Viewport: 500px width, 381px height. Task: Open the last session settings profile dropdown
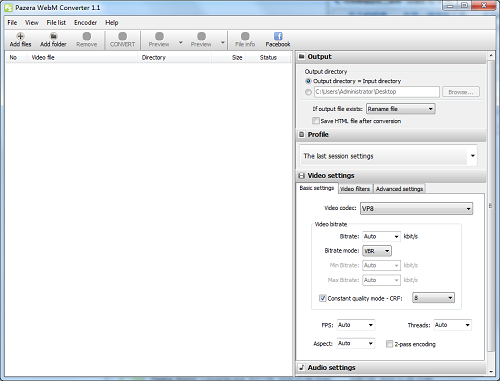click(388, 156)
